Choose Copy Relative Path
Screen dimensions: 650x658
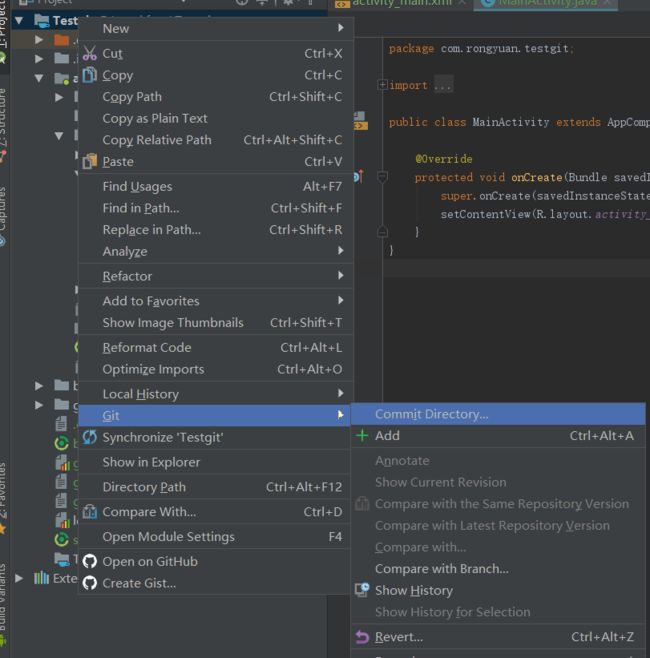click(215, 140)
